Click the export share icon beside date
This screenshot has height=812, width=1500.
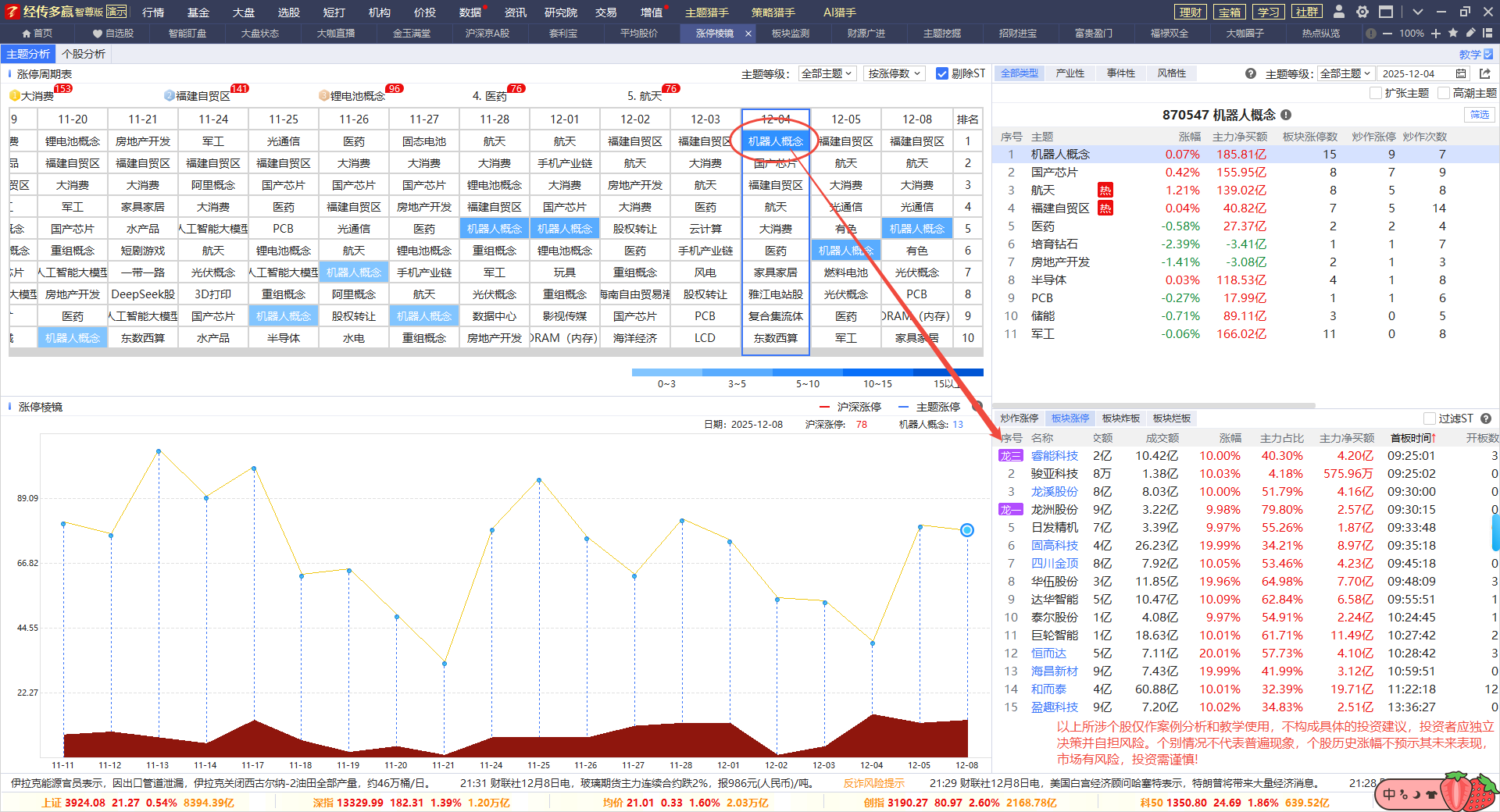[1485, 73]
